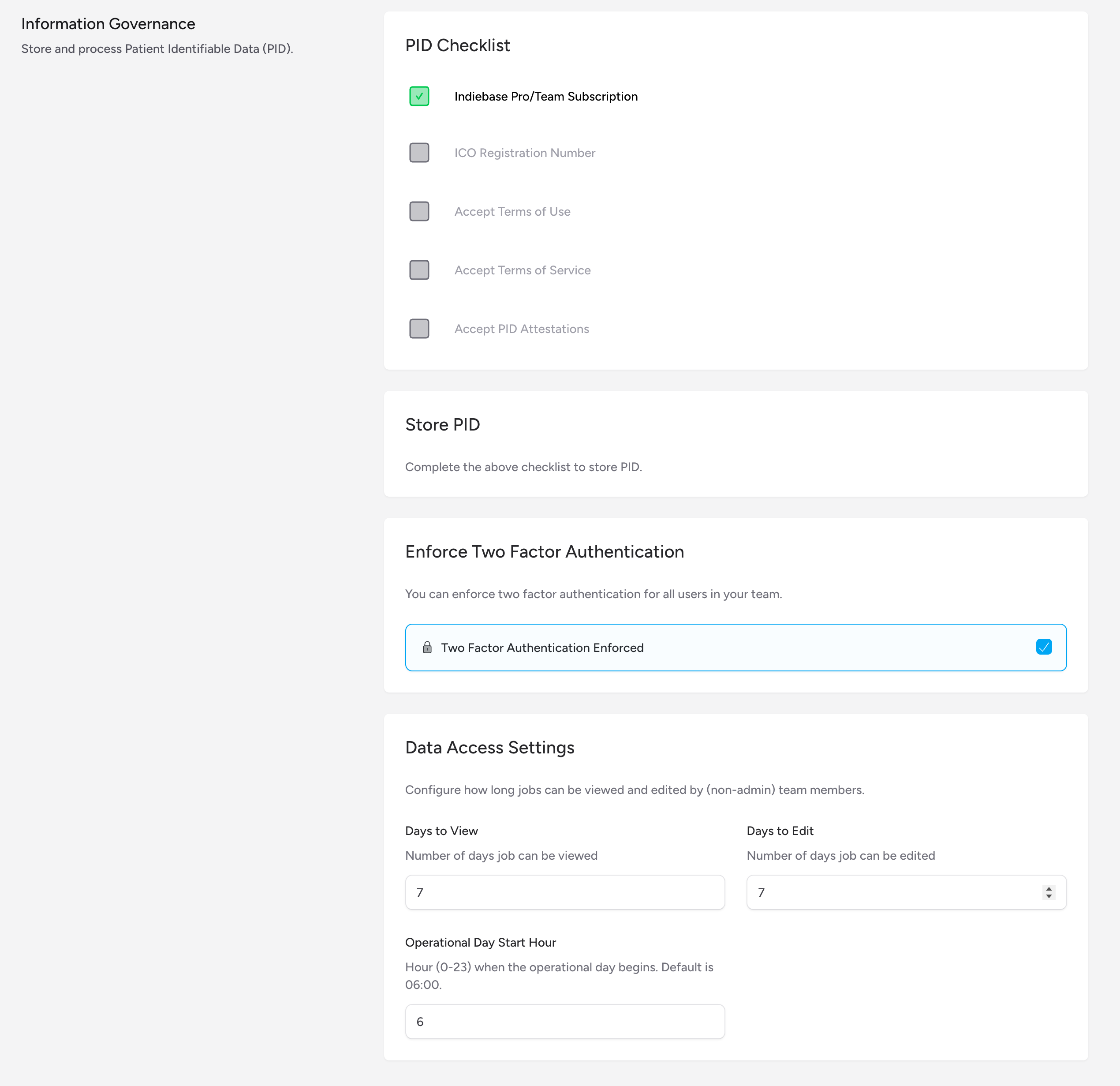Click the Data Access Settings heading

coord(490,748)
